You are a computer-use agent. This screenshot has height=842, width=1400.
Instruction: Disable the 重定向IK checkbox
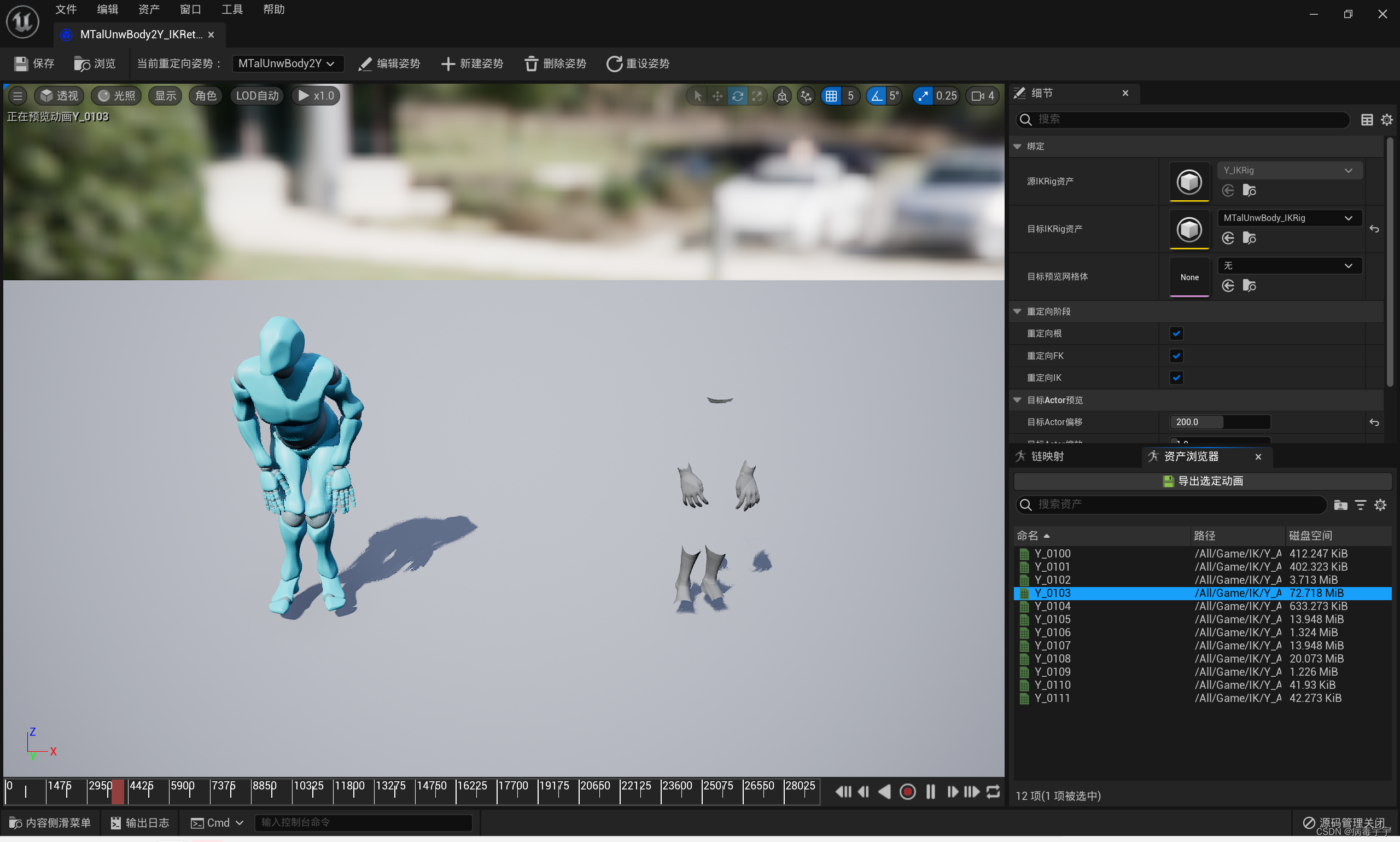(1176, 378)
